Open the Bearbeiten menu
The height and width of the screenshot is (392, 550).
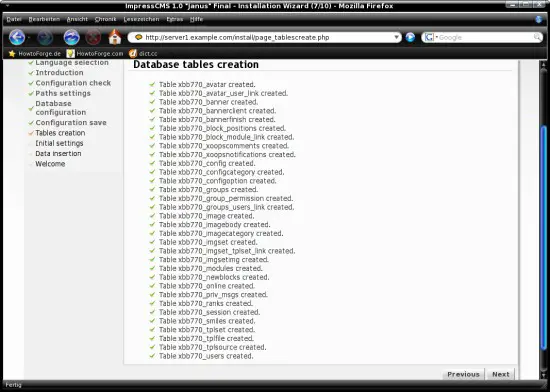[x=44, y=19]
